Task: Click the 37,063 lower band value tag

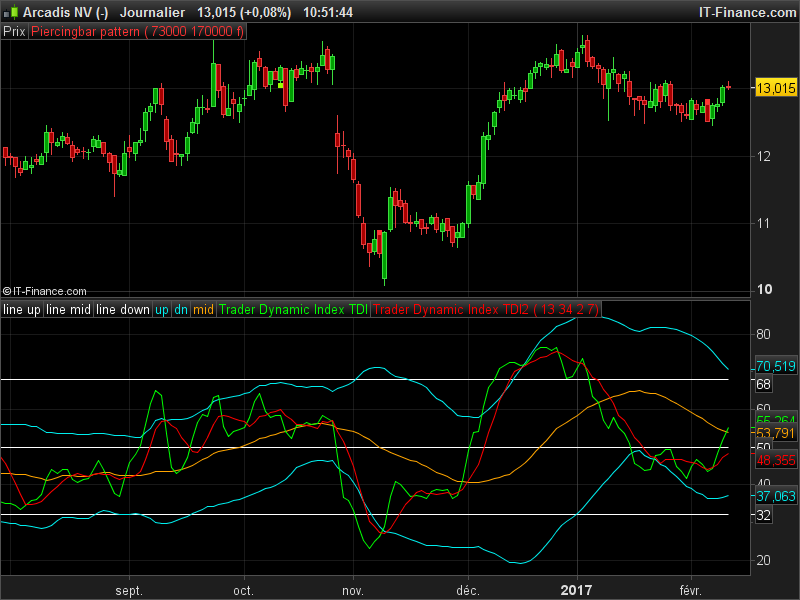Action: [x=776, y=496]
